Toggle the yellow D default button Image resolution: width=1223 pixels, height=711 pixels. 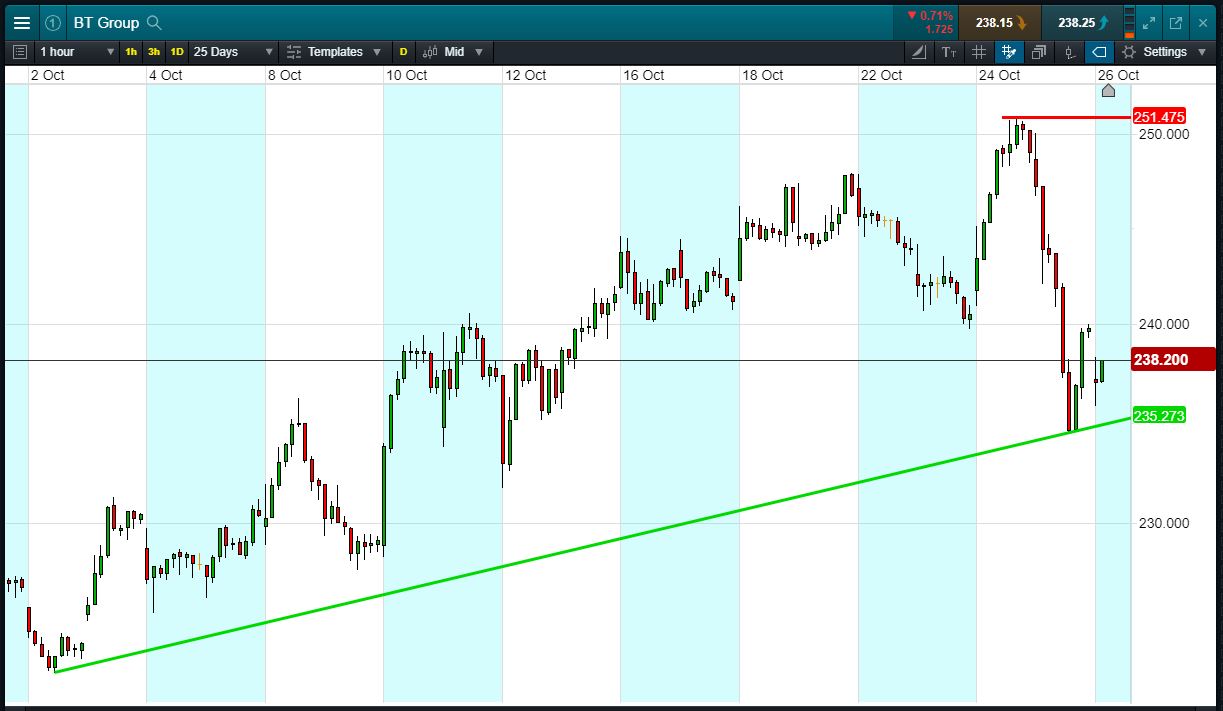pyautogui.click(x=403, y=51)
